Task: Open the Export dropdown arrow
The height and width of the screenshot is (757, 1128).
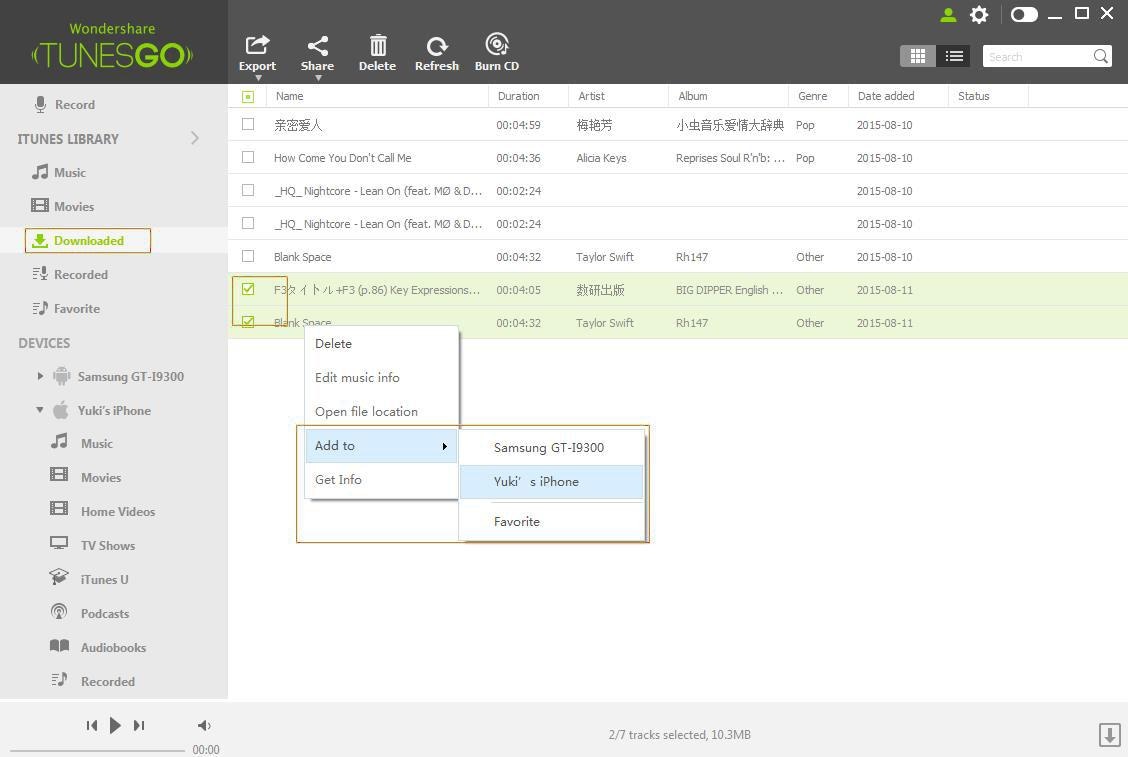Action: (x=258, y=78)
